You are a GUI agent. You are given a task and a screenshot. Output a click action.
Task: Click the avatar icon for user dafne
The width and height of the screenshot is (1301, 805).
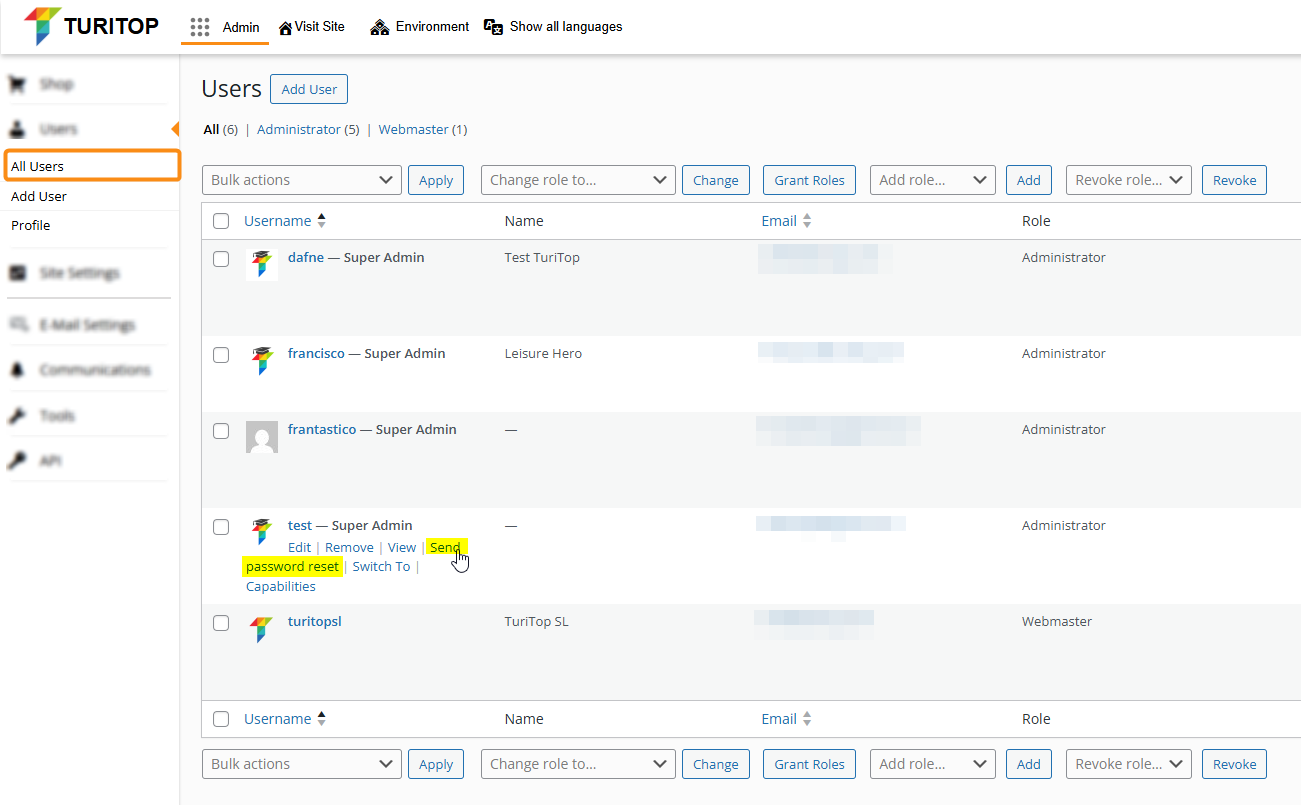(x=261, y=264)
